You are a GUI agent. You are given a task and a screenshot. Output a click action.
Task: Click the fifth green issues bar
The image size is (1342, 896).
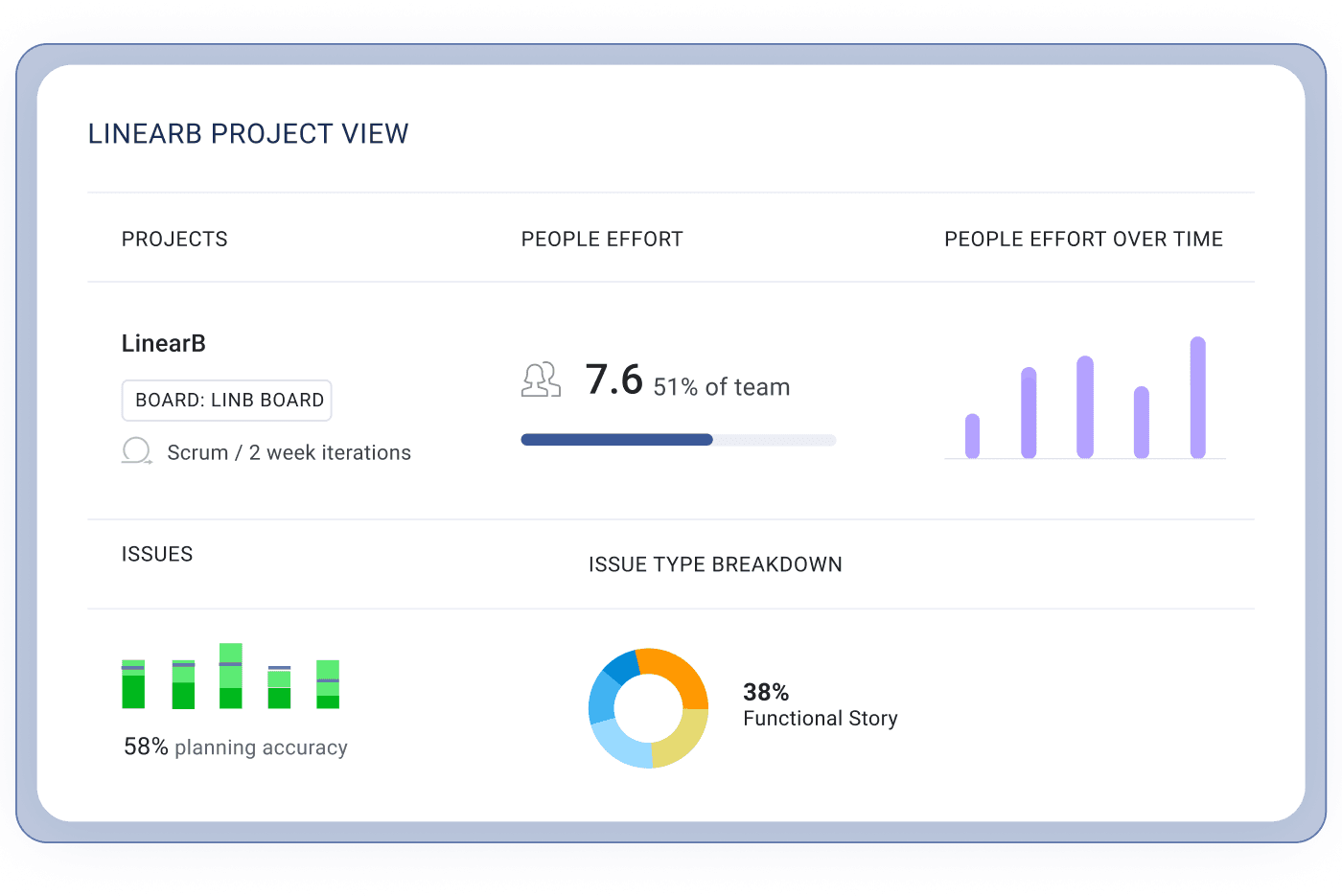[x=328, y=684]
